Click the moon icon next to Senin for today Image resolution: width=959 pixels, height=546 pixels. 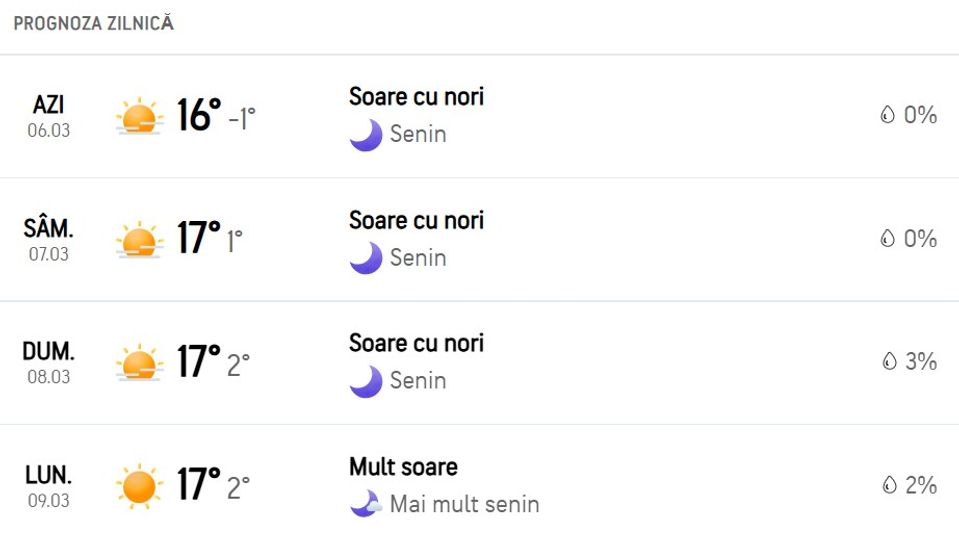point(366,135)
